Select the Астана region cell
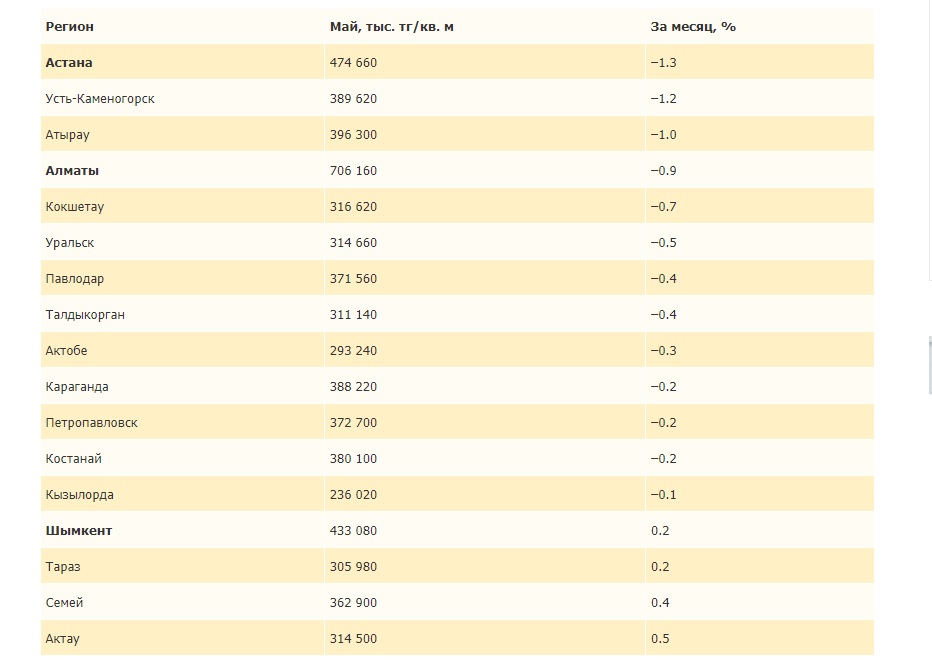This screenshot has width=932, height=670. coord(69,62)
